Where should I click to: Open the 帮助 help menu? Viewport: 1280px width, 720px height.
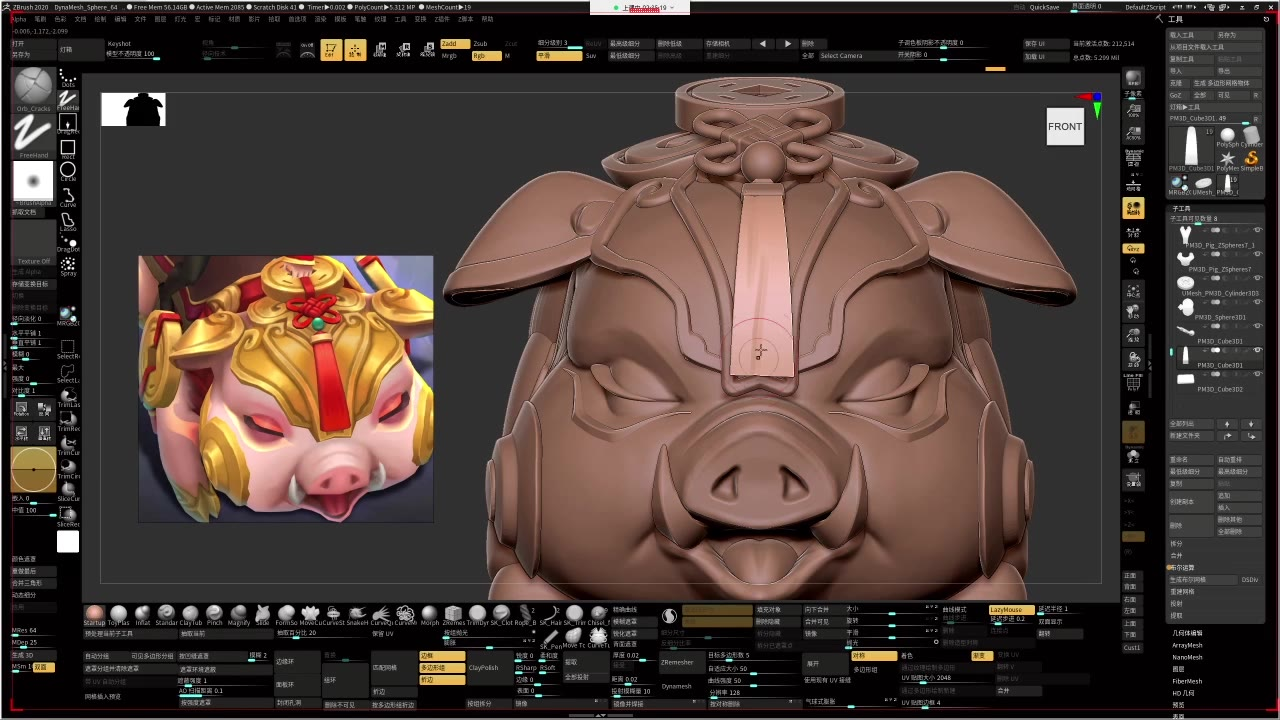[x=487, y=19]
